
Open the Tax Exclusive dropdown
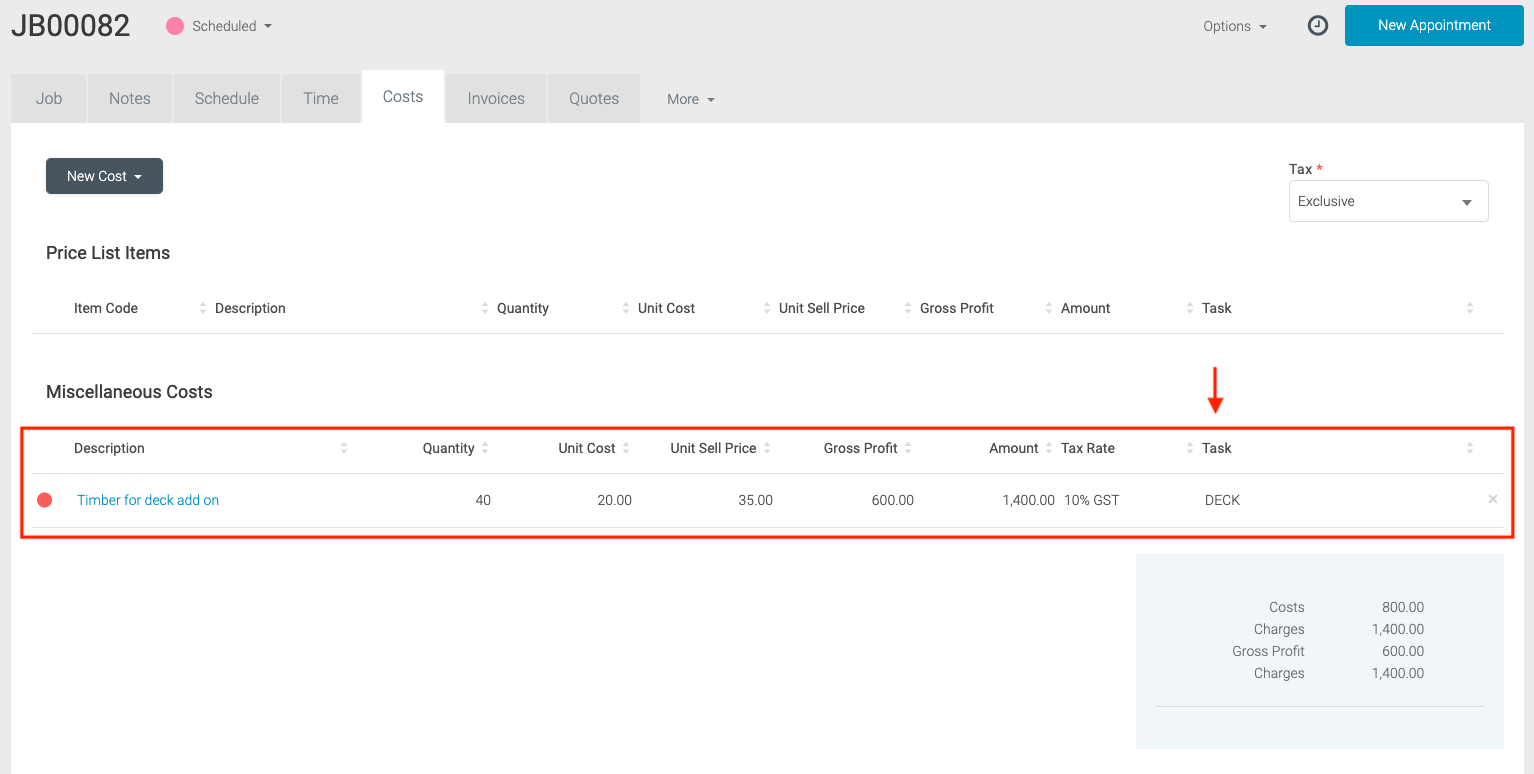1388,201
